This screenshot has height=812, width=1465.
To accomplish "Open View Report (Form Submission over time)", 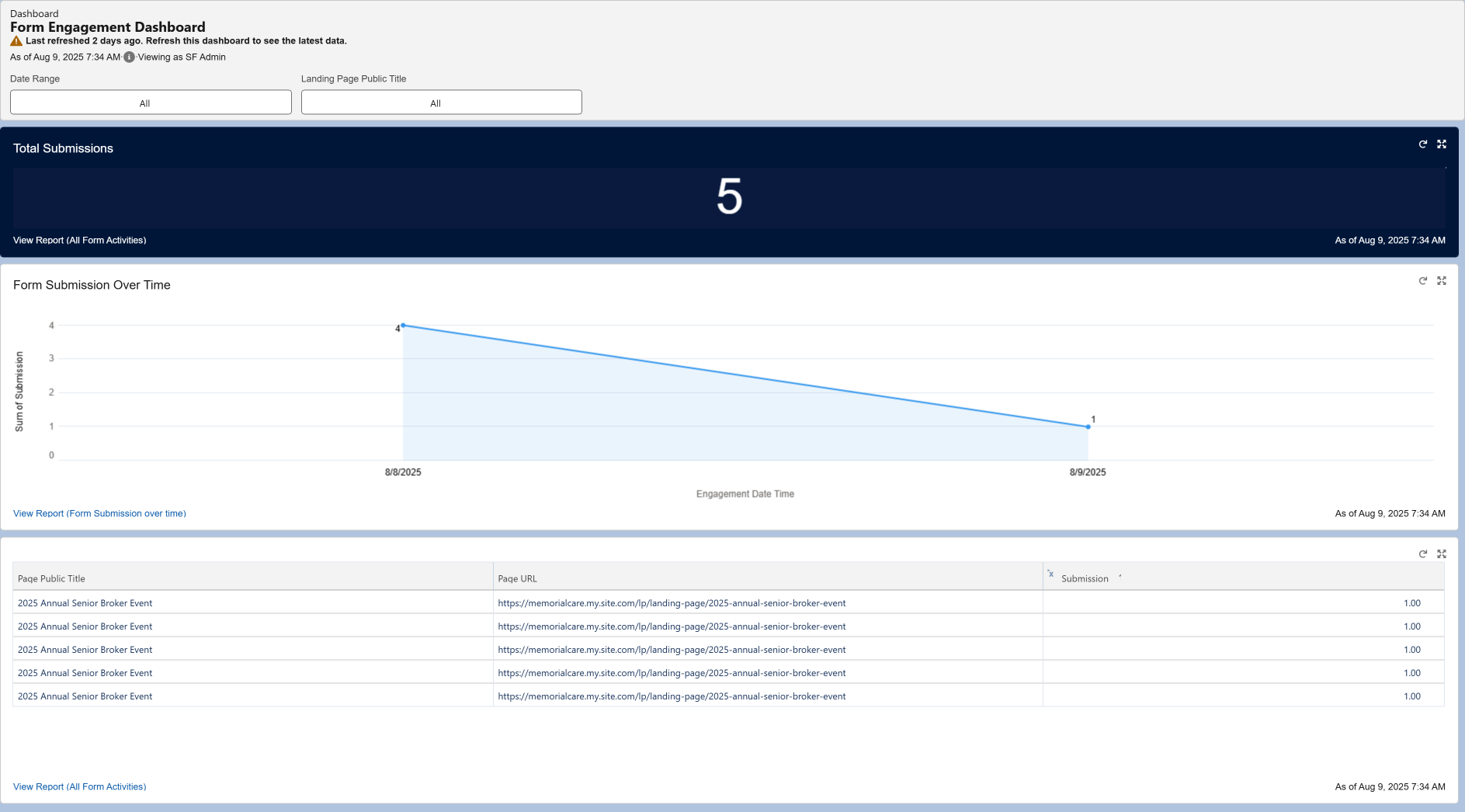I will coord(99,513).
